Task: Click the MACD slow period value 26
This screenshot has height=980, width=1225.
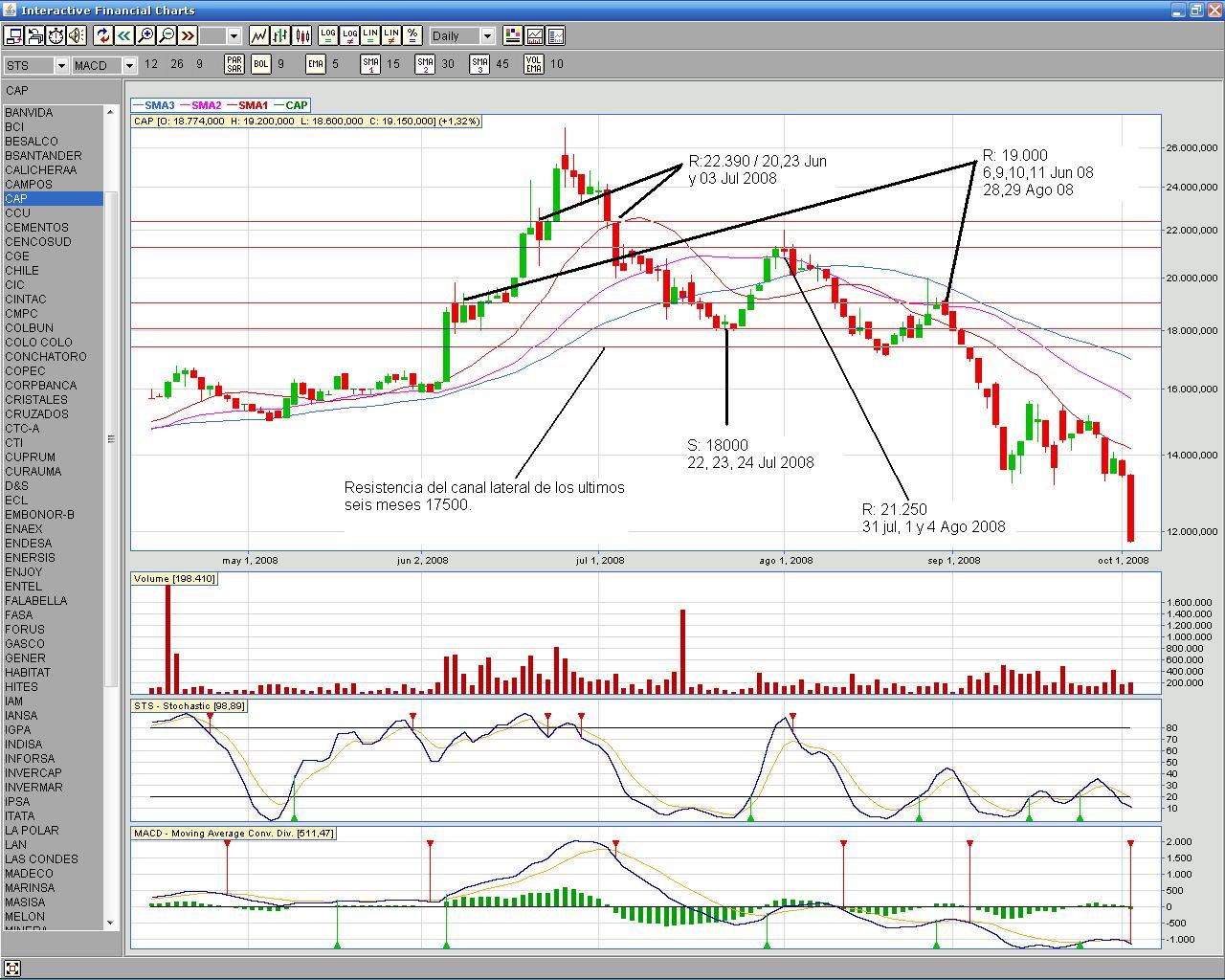Action: [177, 64]
